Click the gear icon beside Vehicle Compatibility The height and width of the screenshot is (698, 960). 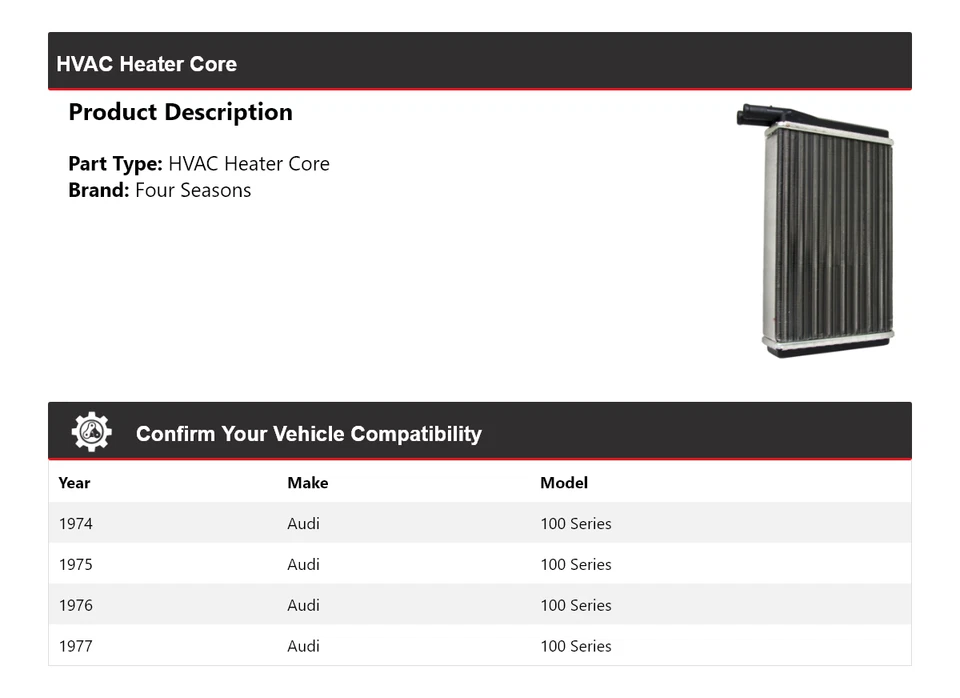[91, 432]
